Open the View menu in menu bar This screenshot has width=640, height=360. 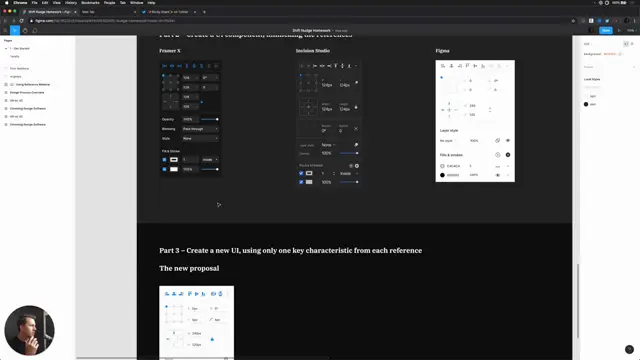coord(56,2)
